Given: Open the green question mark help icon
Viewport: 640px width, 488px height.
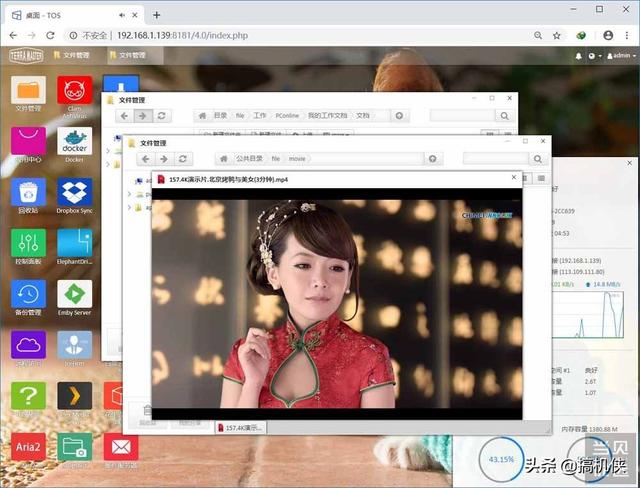Looking at the screenshot, I should tap(28, 396).
